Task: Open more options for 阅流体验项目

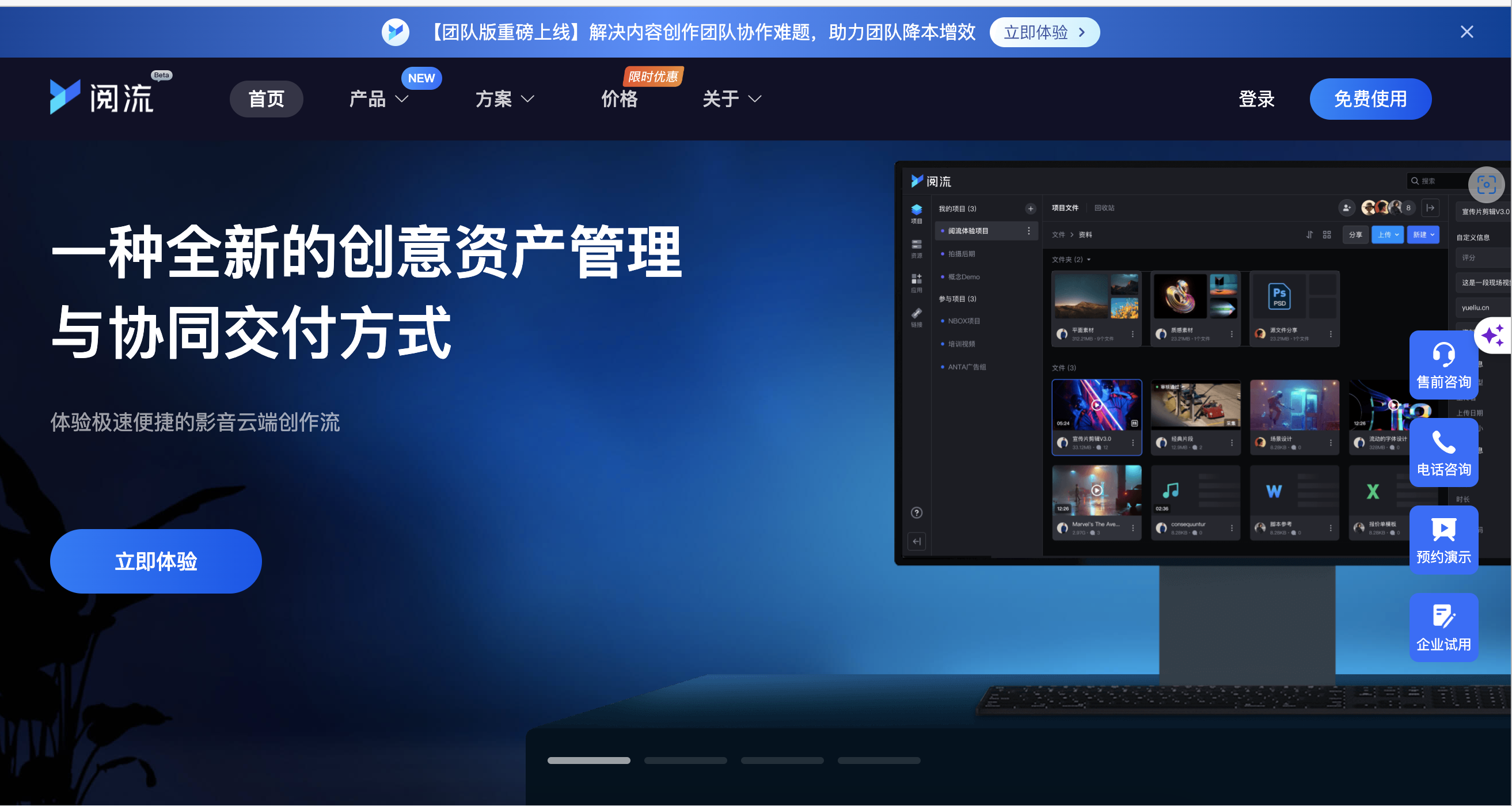Action: coord(1028,231)
